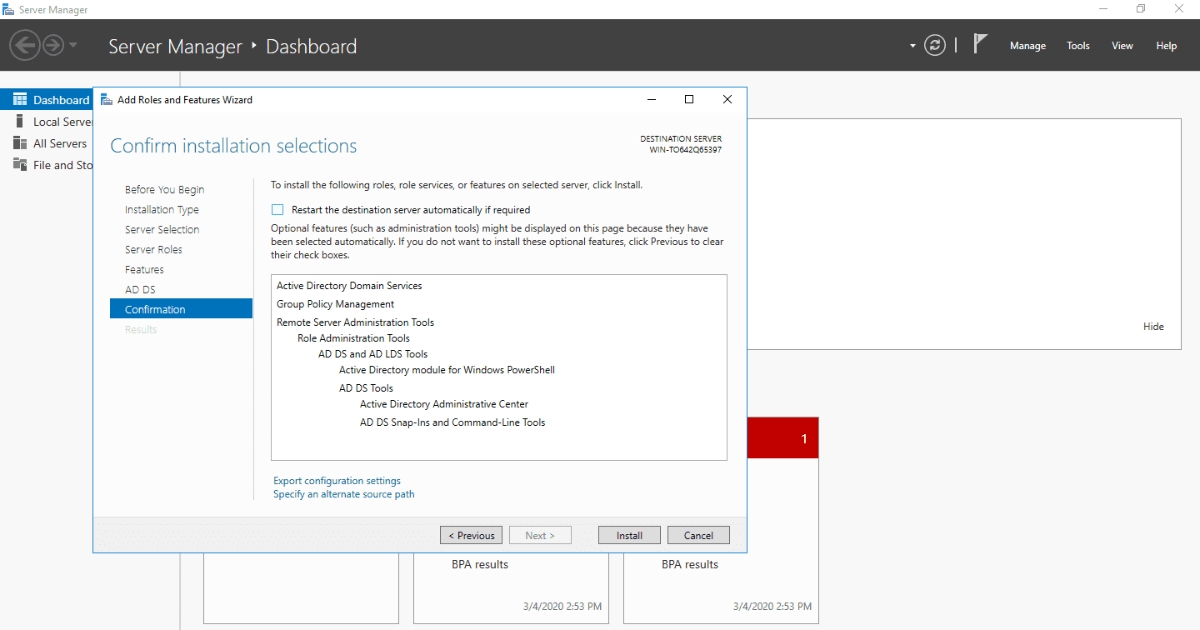Click the Install button
The image size is (1200, 630).
point(628,534)
